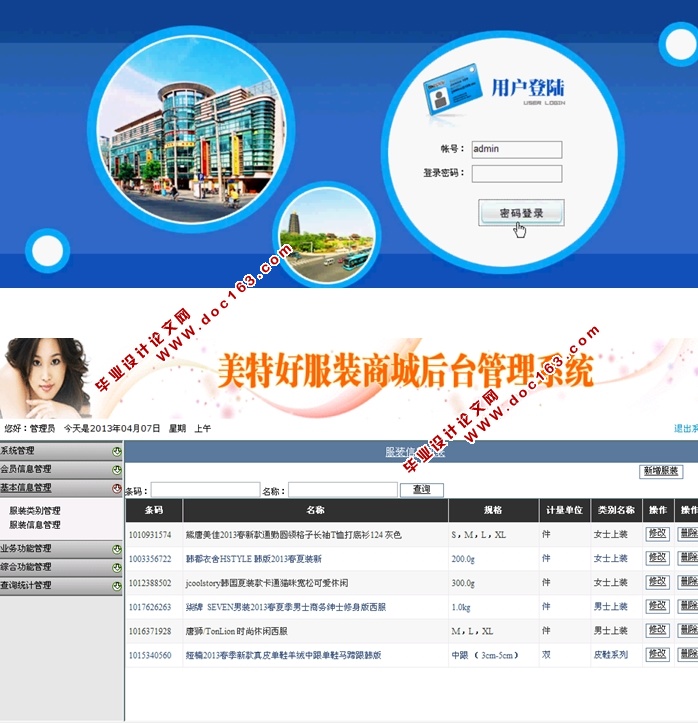The image size is (698, 723).
Task: Expand 业务功能管理 arrow icon
Action: (117, 549)
